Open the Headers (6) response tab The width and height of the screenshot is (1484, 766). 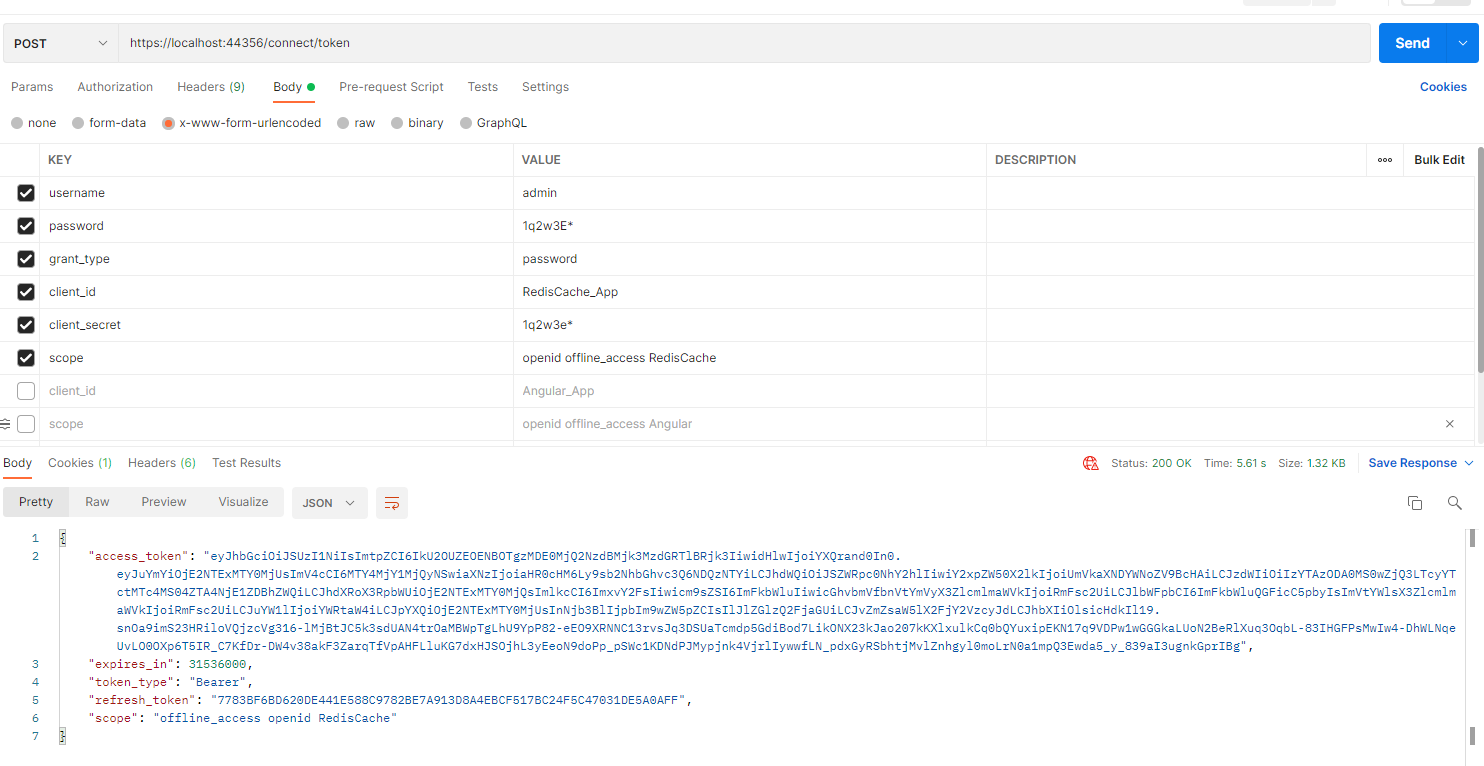(x=161, y=463)
